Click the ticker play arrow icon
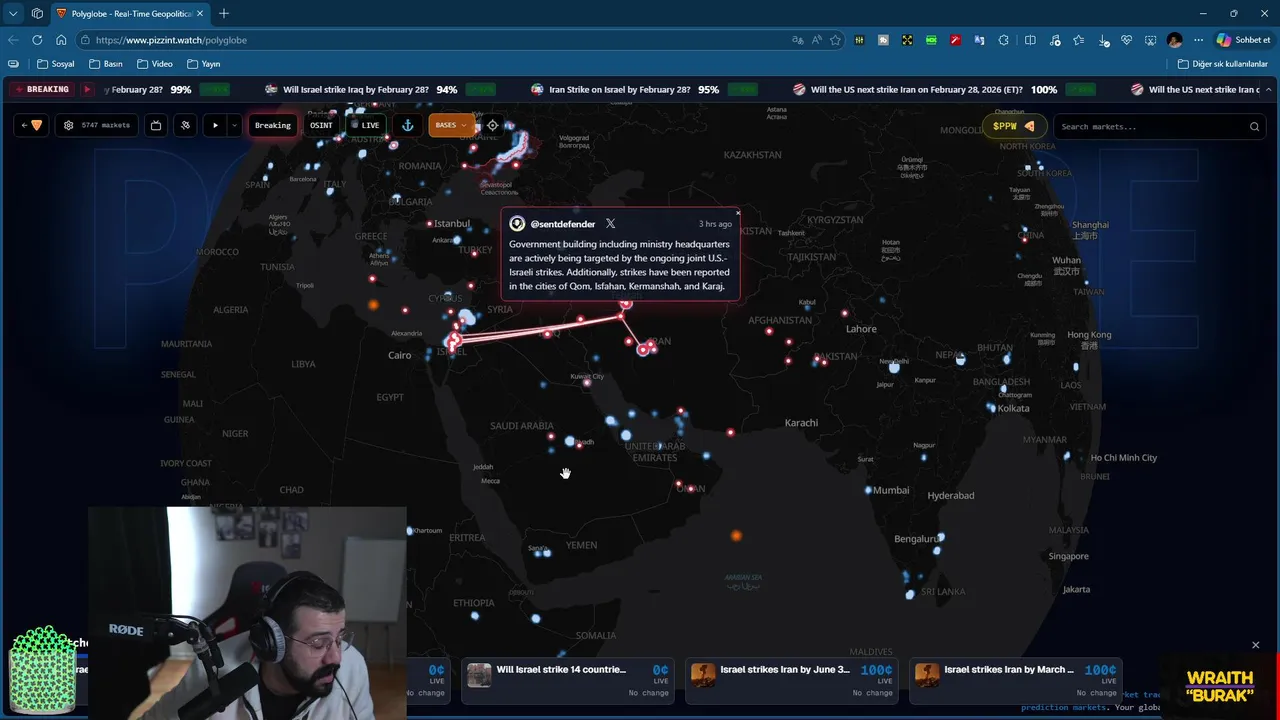 tap(87, 89)
